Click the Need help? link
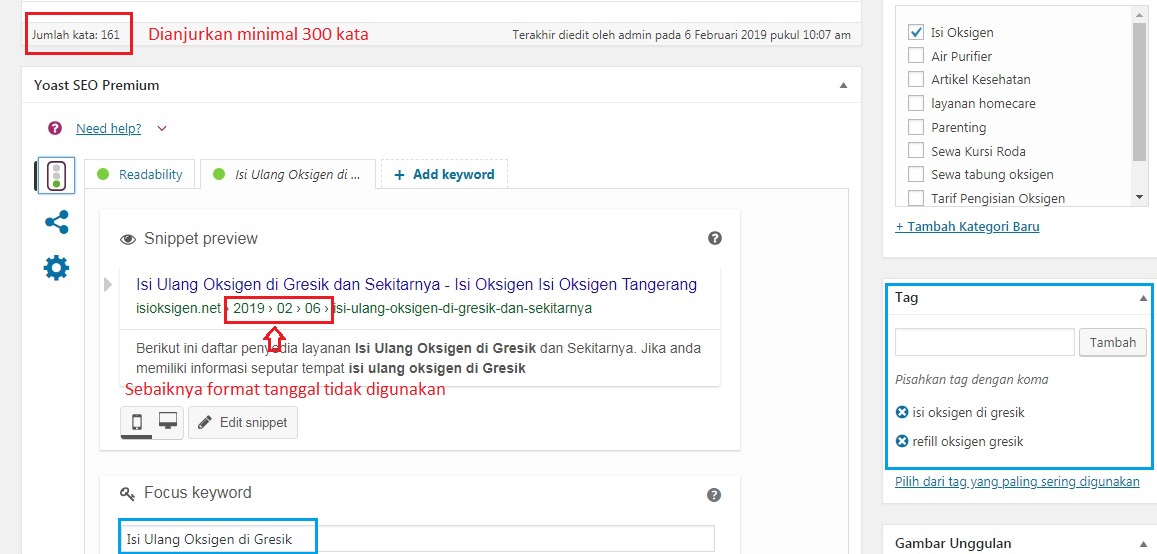1157x554 pixels. coord(108,128)
